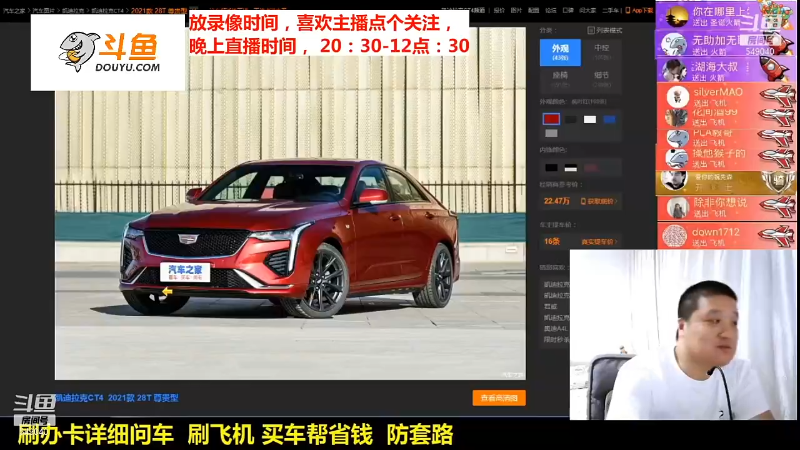Choose the blue exterior color swatch
The height and width of the screenshot is (450, 800).
tap(609, 119)
